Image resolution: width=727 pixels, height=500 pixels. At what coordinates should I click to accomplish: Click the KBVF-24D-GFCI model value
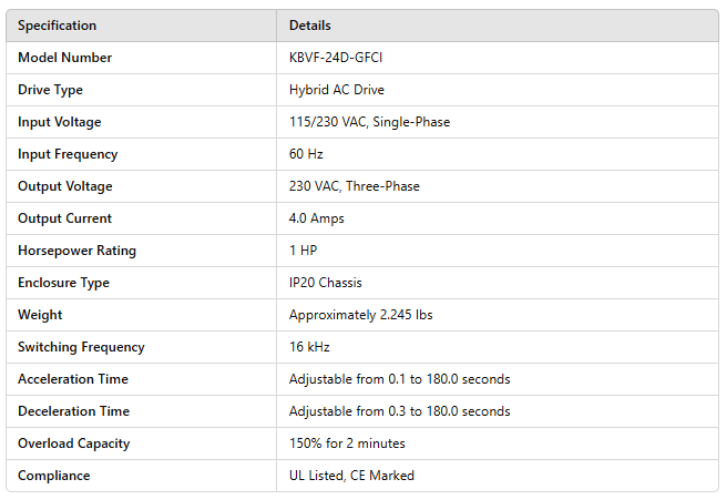click(336, 58)
